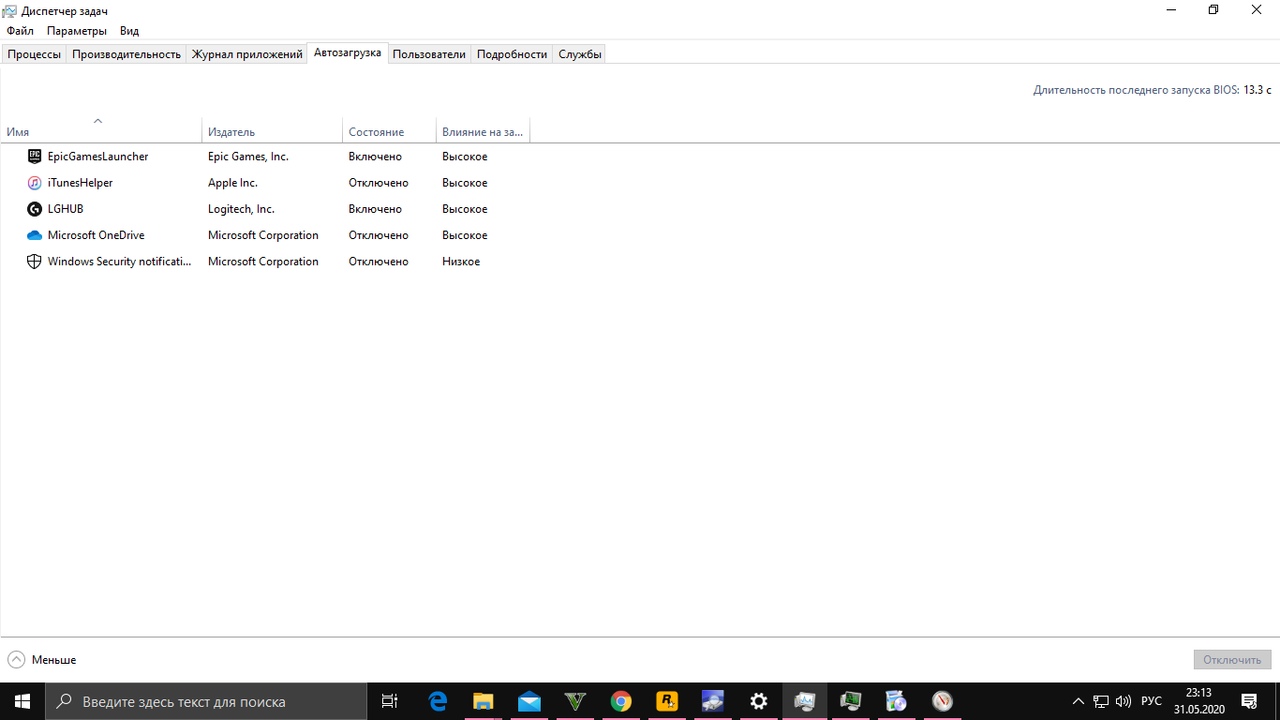Click the Низкое impact for Windows Security

click(x=461, y=261)
